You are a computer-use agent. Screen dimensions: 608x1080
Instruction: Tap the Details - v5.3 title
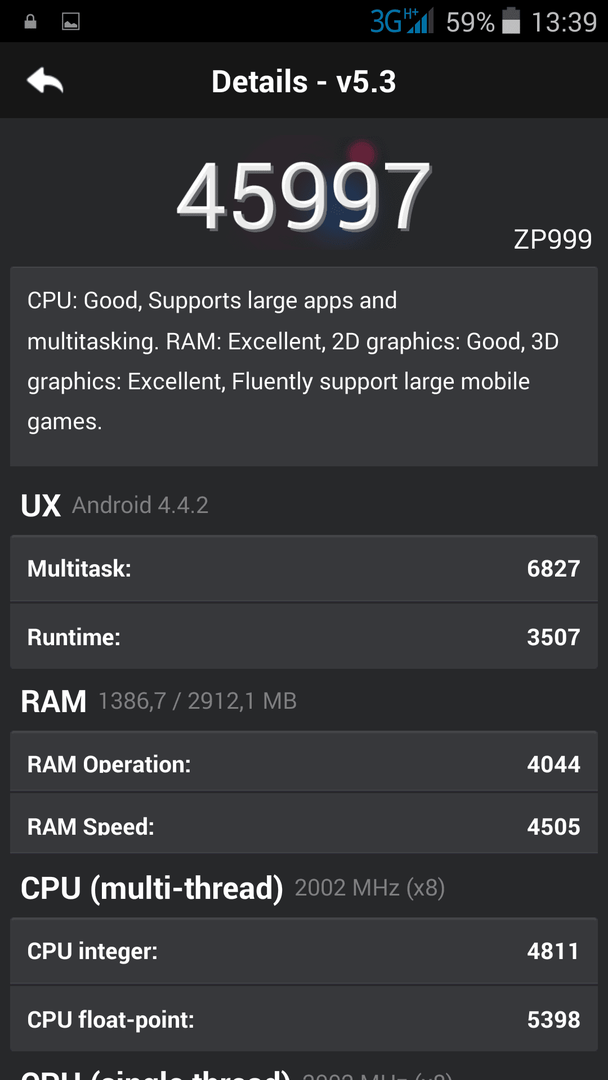pos(304,82)
